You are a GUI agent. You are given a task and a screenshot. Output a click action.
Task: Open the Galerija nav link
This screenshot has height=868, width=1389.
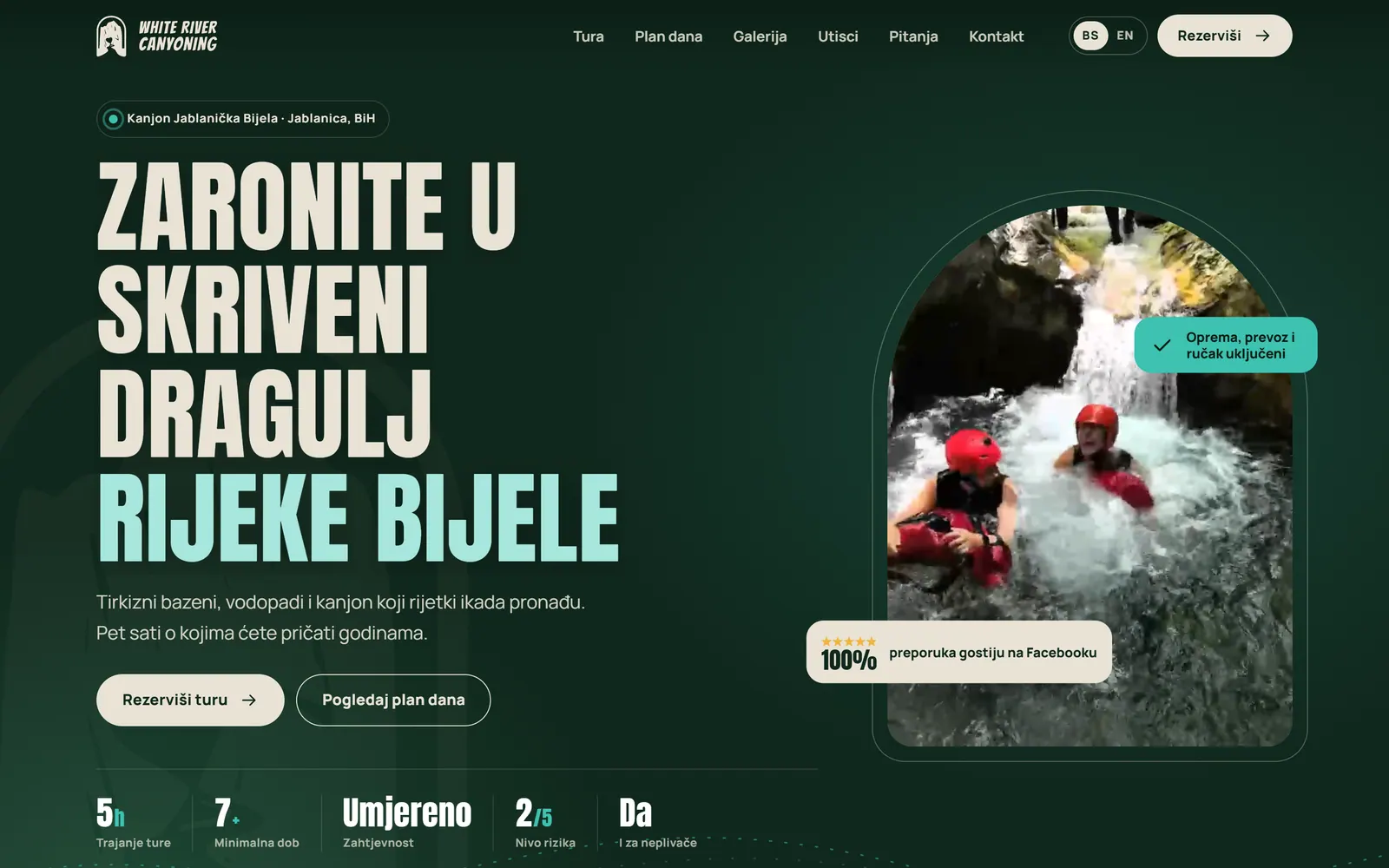coord(760,36)
